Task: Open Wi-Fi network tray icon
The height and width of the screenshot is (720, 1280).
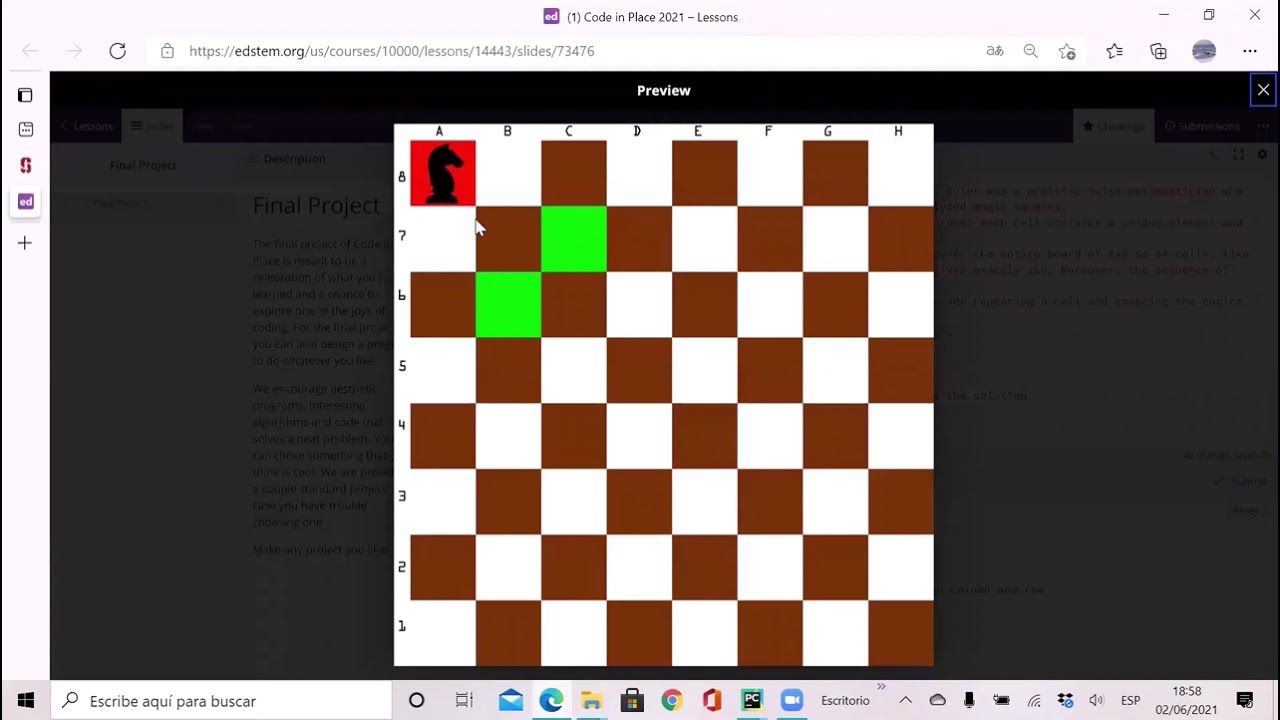Action: pyautogui.click(x=1034, y=700)
